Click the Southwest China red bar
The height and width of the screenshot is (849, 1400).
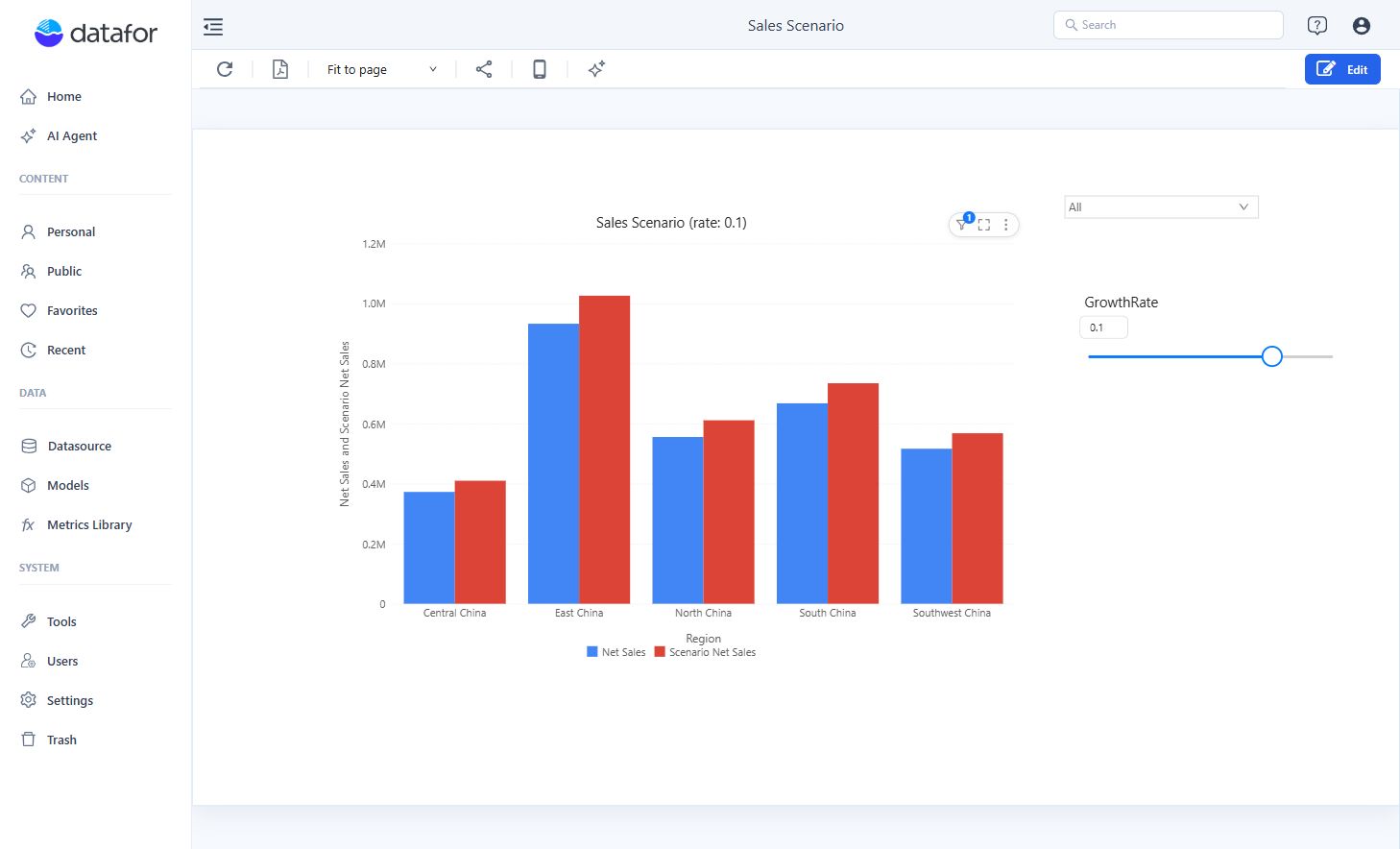pos(978,519)
